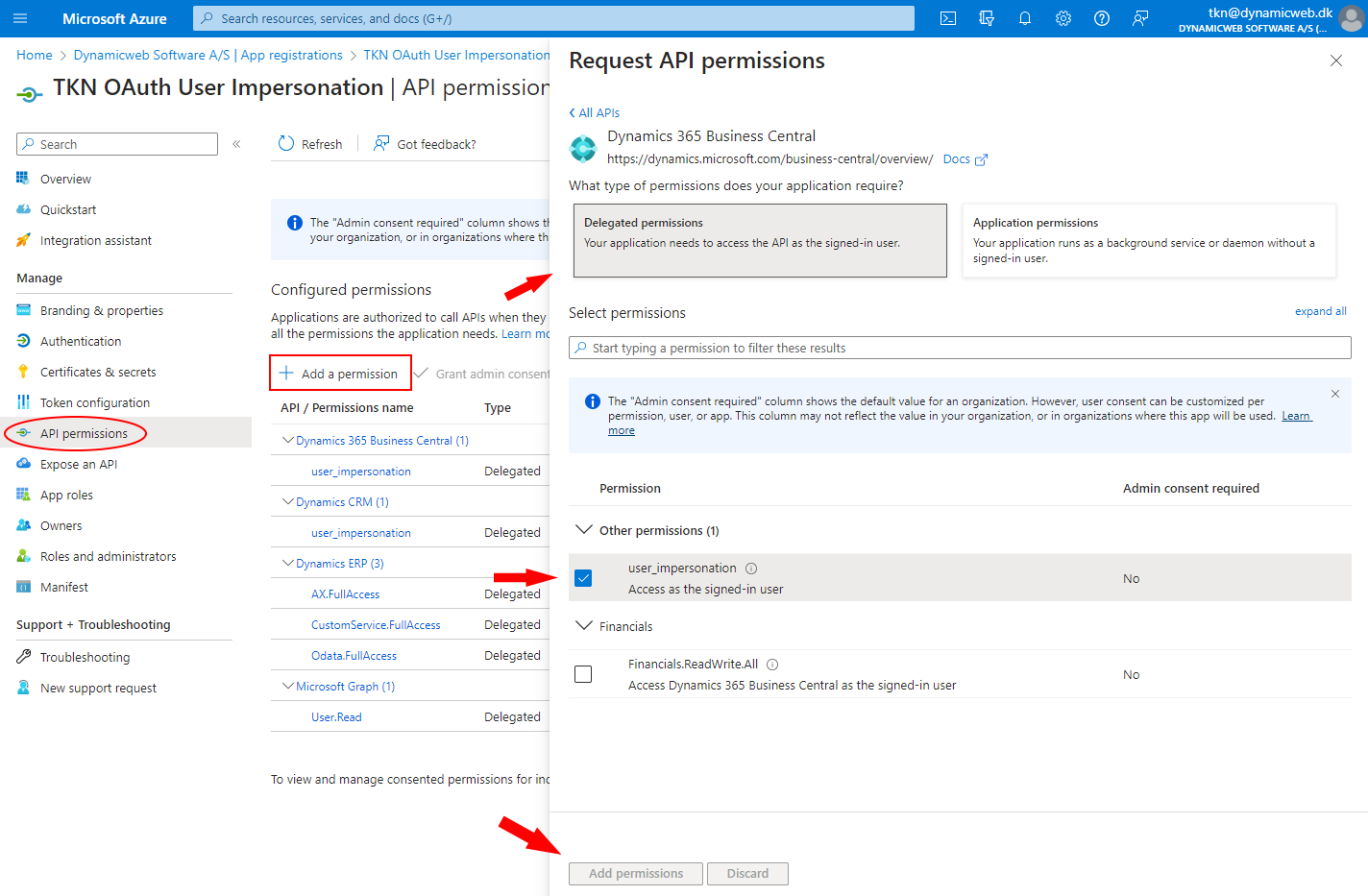
Task: Collapse the Other permissions (1) group
Action: click(583, 530)
